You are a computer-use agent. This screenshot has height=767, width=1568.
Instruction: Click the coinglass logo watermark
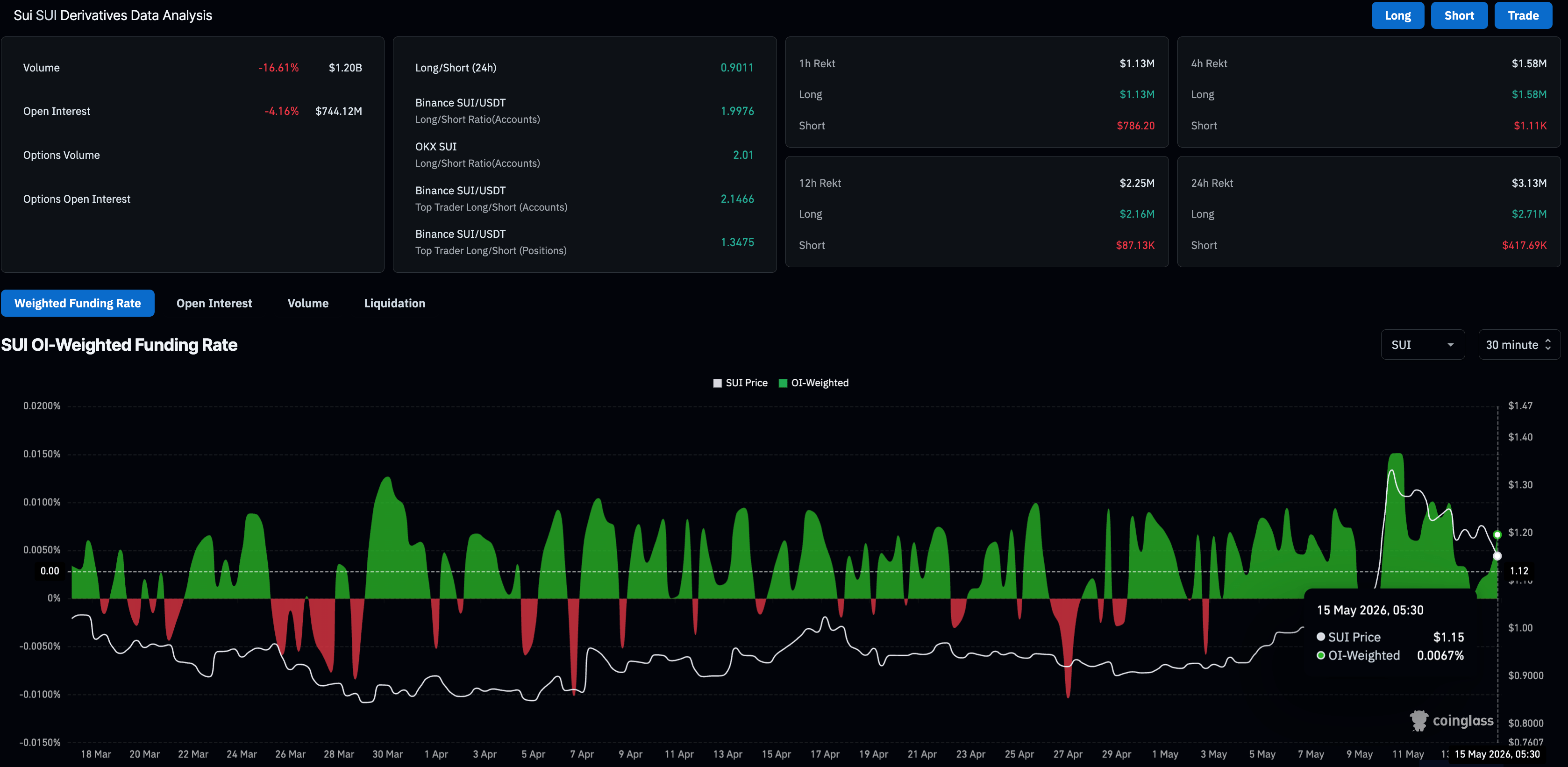(x=1452, y=721)
